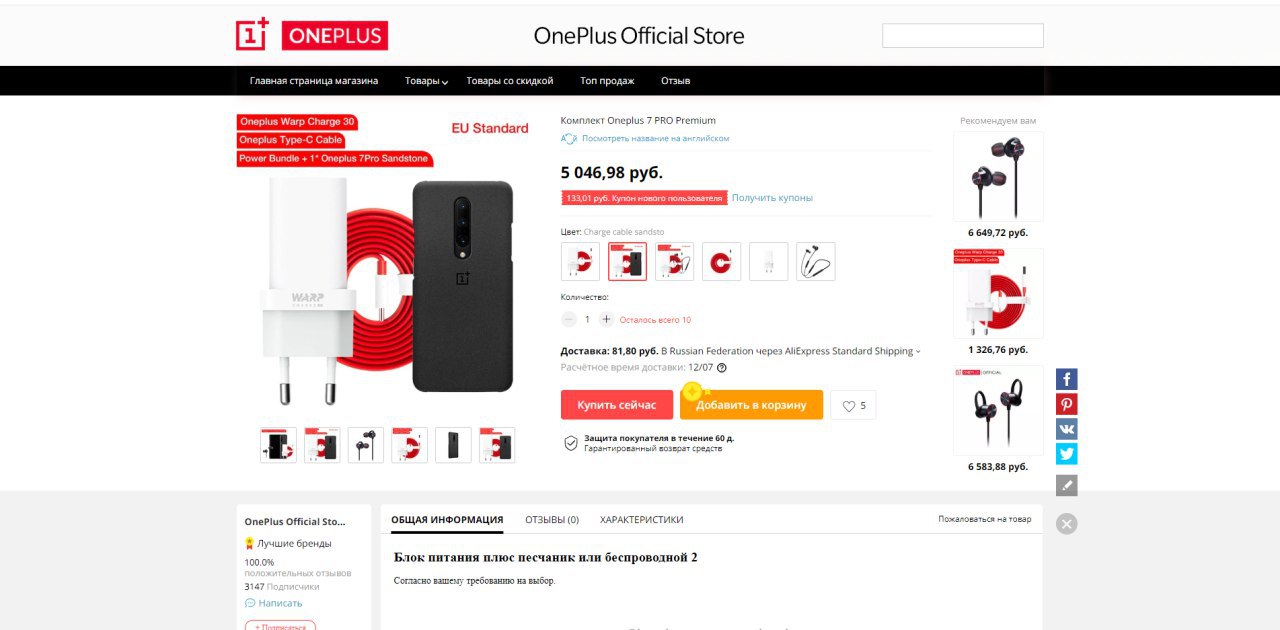Click the store search input field
Screen dimensions: 1280x630
(x=962, y=36)
